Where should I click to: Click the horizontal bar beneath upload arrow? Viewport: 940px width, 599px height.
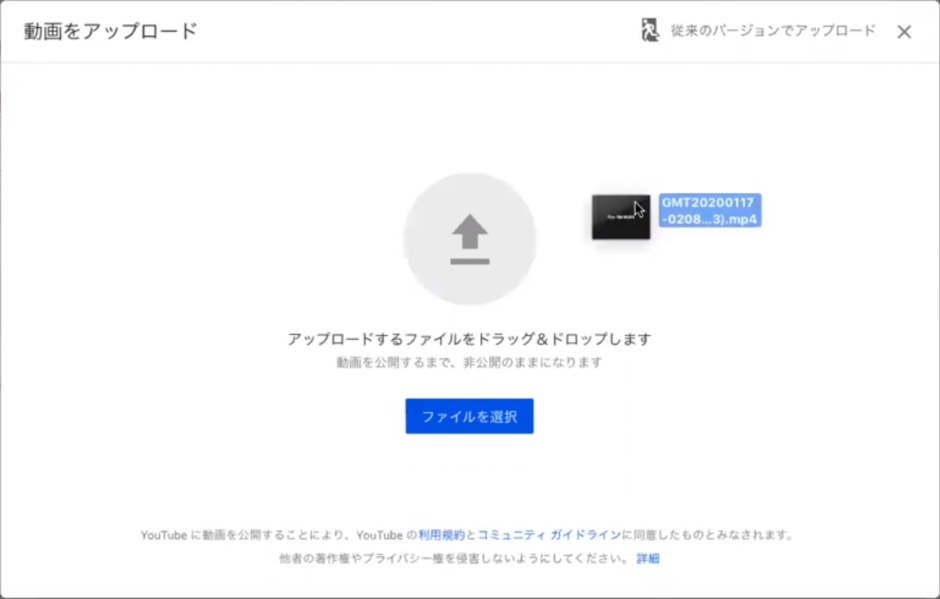(x=469, y=261)
